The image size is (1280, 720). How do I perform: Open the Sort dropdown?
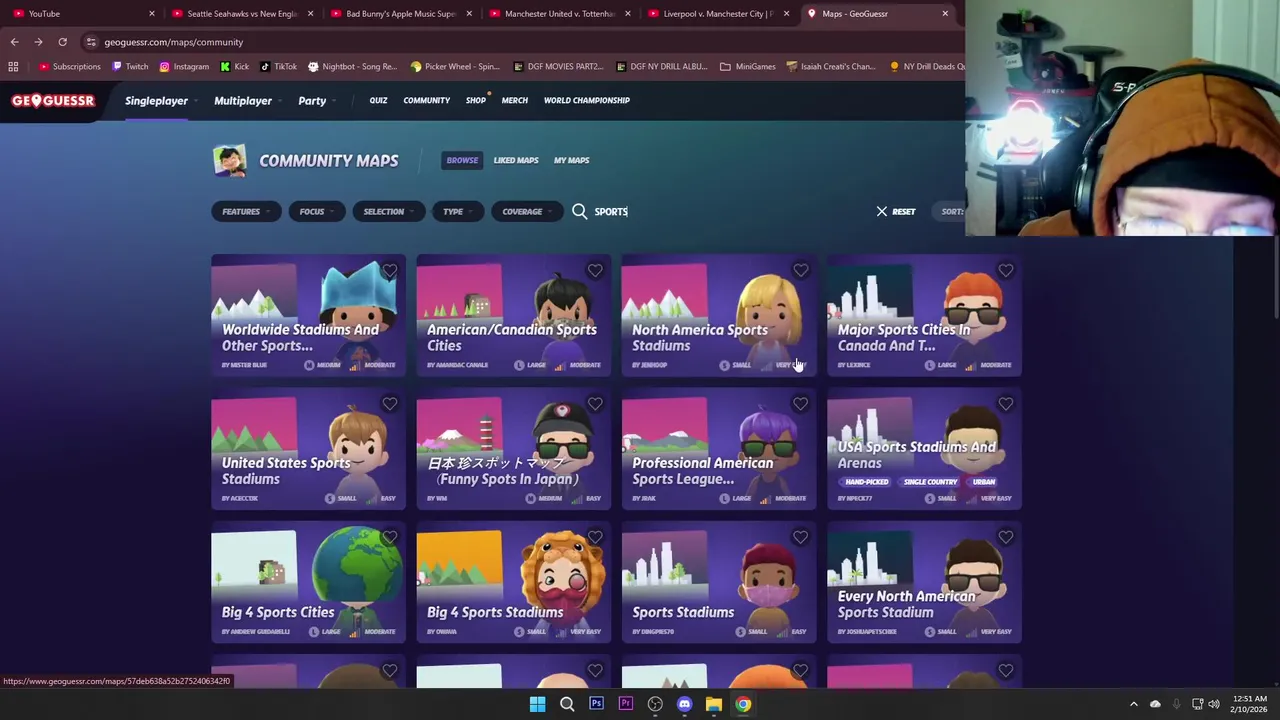tap(951, 211)
